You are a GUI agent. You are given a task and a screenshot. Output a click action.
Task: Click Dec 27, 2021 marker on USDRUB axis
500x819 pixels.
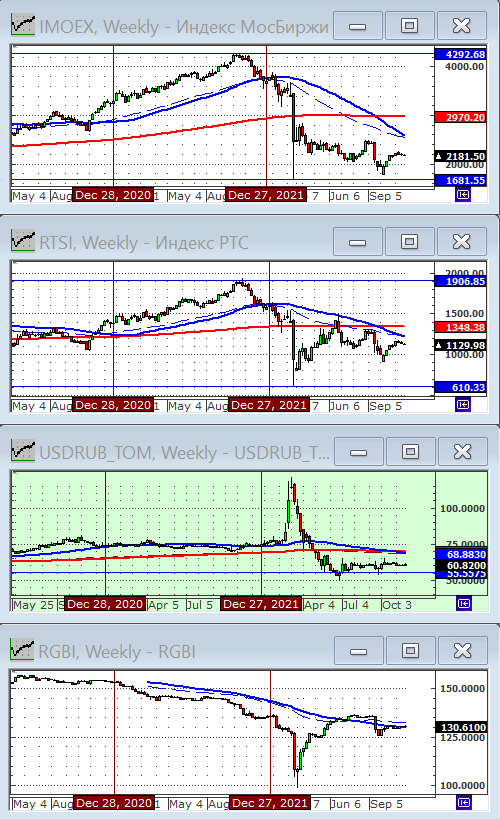tap(261, 604)
